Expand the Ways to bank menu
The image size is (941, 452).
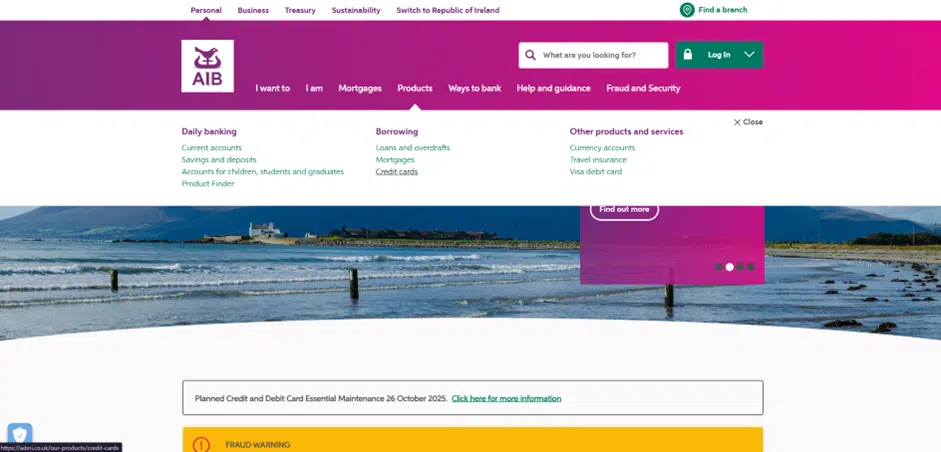click(474, 88)
